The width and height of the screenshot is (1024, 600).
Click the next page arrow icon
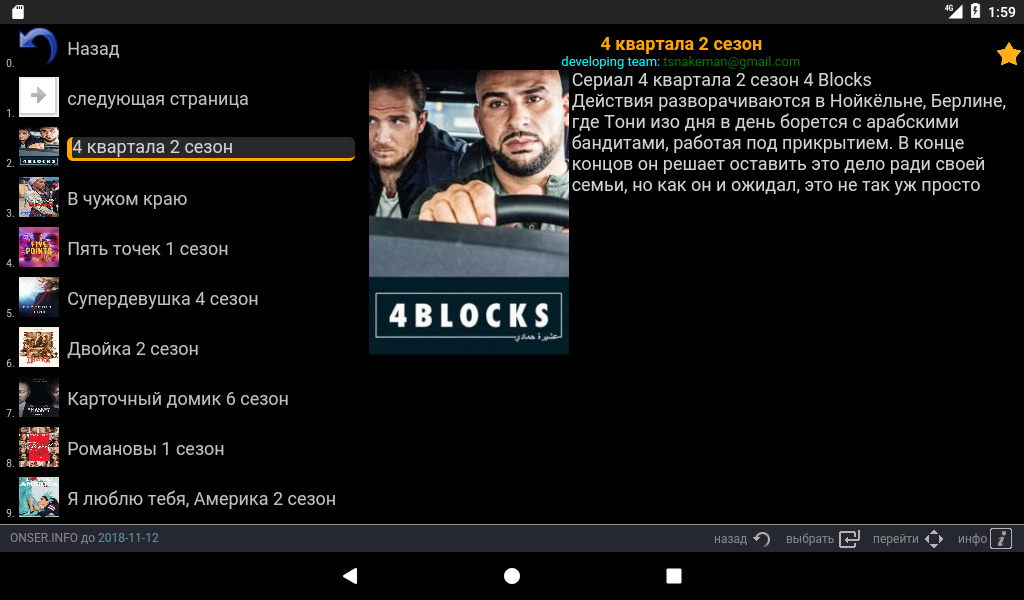(39, 97)
